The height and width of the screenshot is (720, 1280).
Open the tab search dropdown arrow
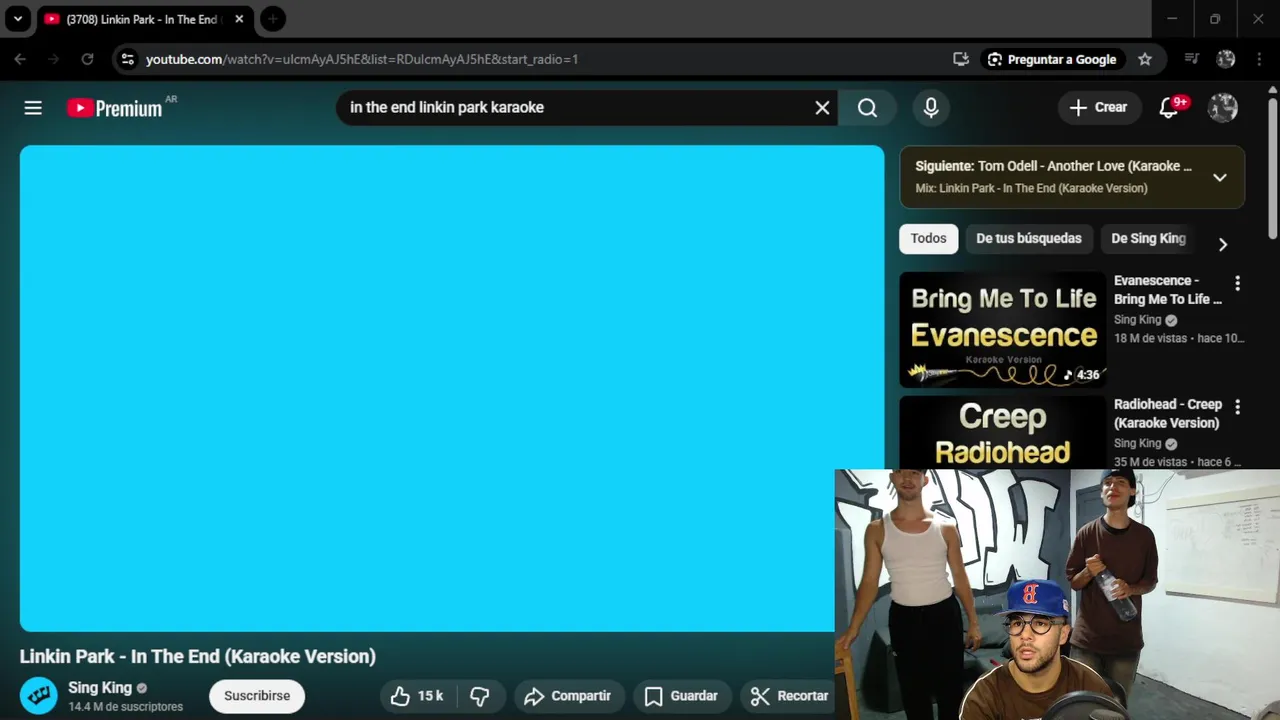(x=18, y=19)
